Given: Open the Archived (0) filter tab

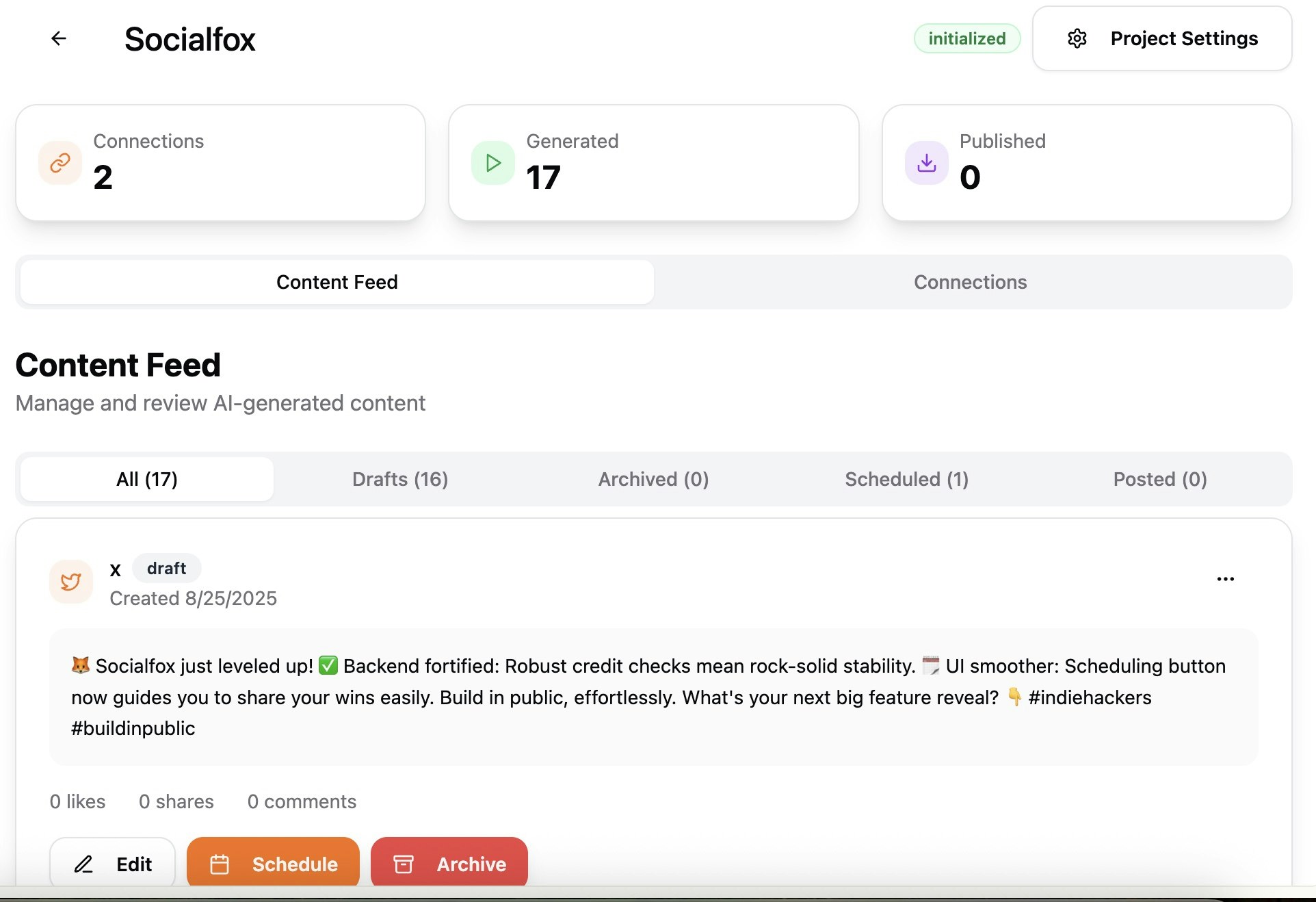Looking at the screenshot, I should pyautogui.click(x=653, y=479).
